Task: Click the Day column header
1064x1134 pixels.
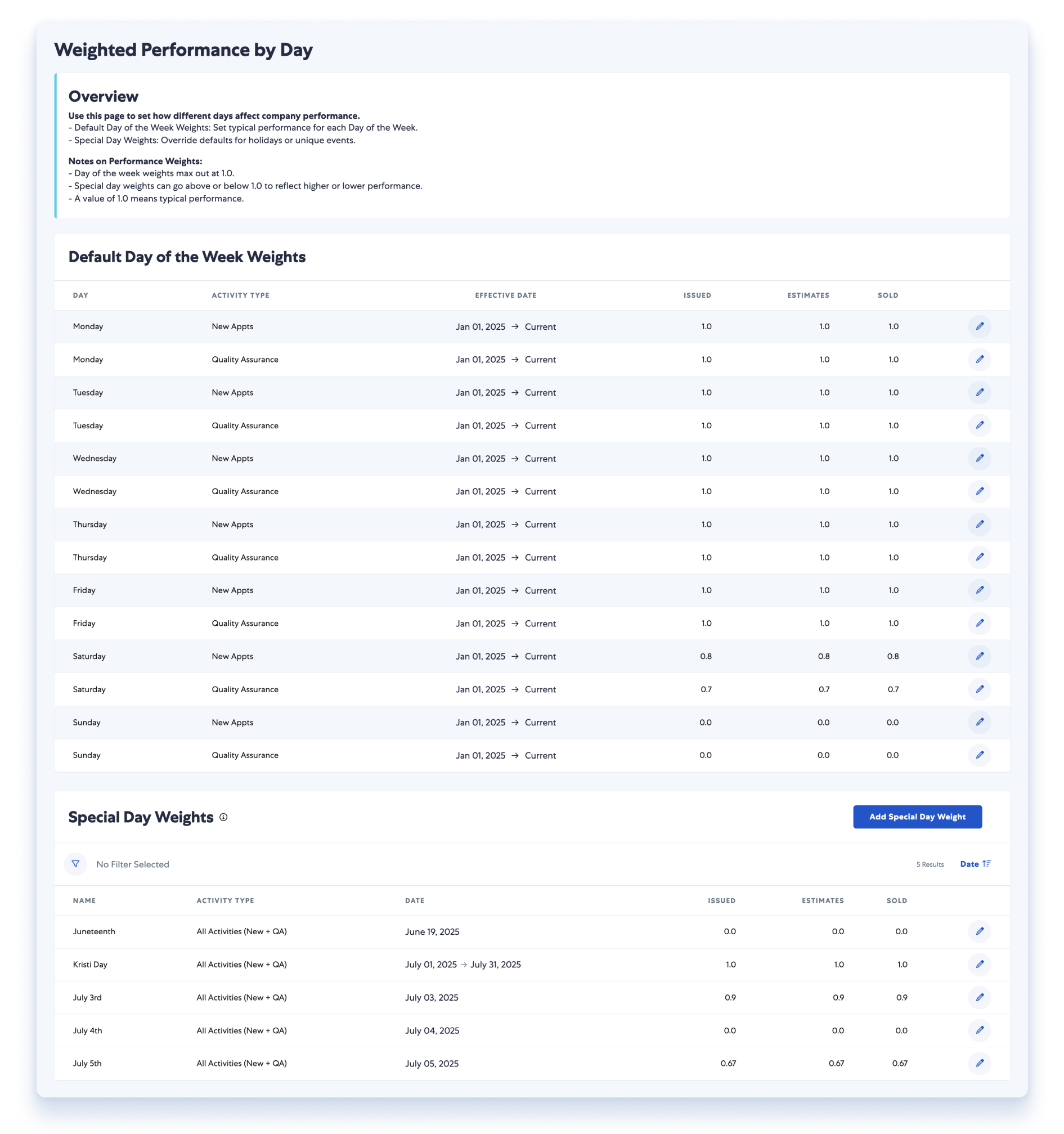Action: (80, 295)
